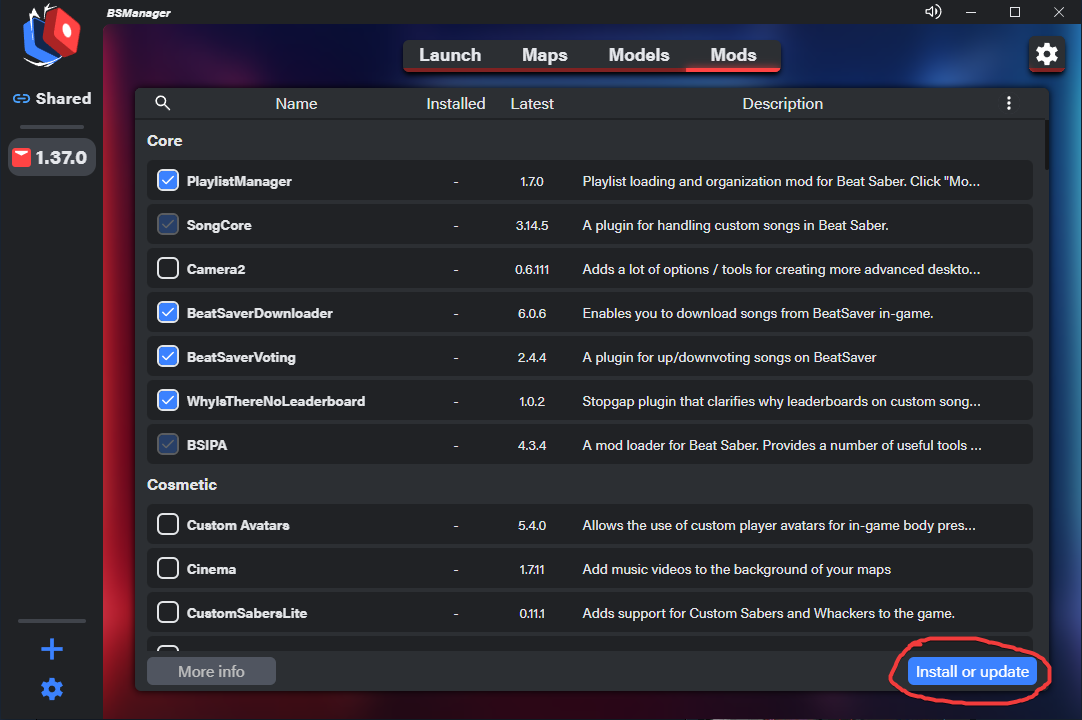The height and width of the screenshot is (720, 1082).
Task: Click the mods list scrollbar
Action: pos(1046,145)
